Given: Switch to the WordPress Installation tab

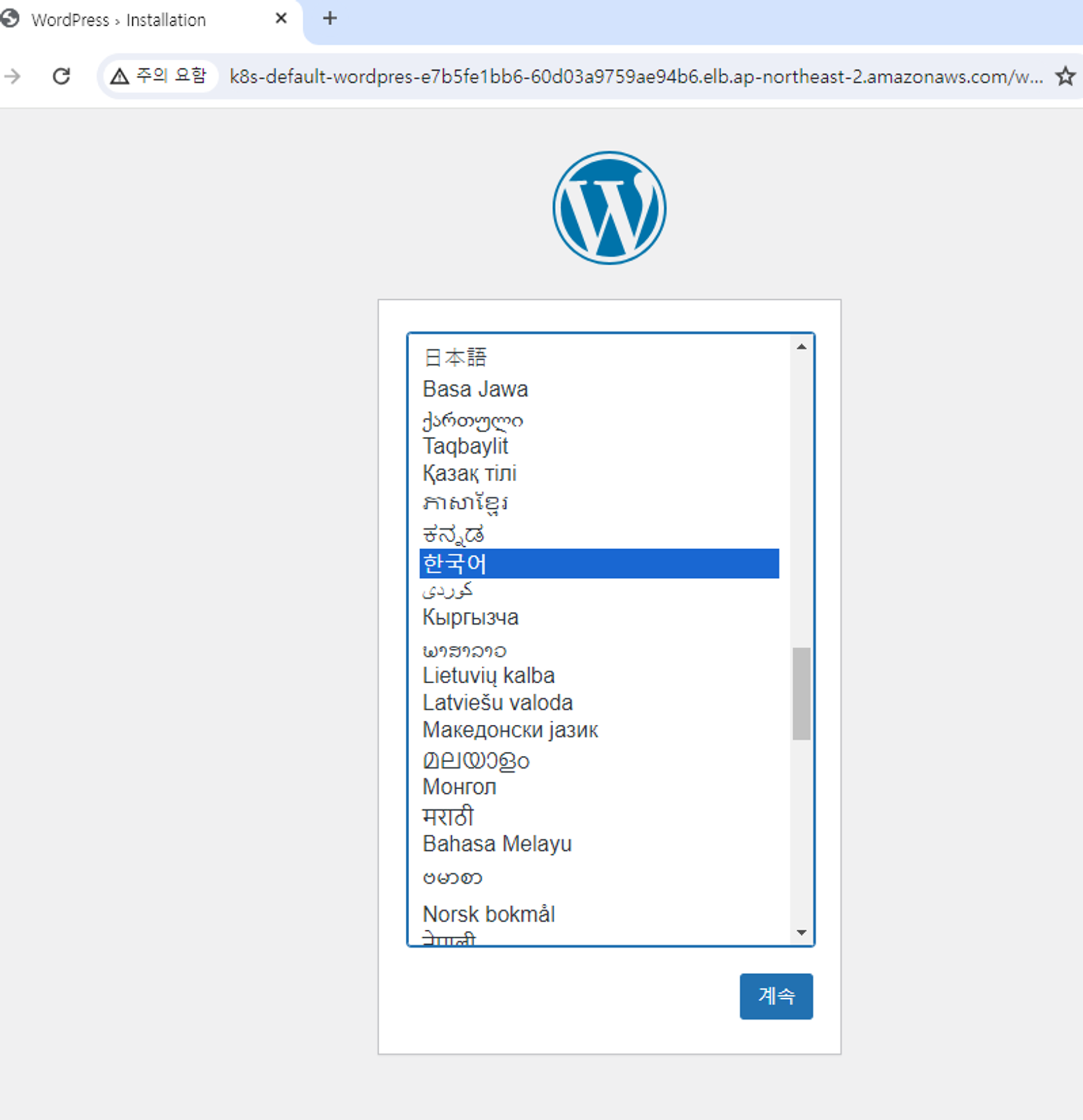Looking at the screenshot, I should tap(118, 20).
